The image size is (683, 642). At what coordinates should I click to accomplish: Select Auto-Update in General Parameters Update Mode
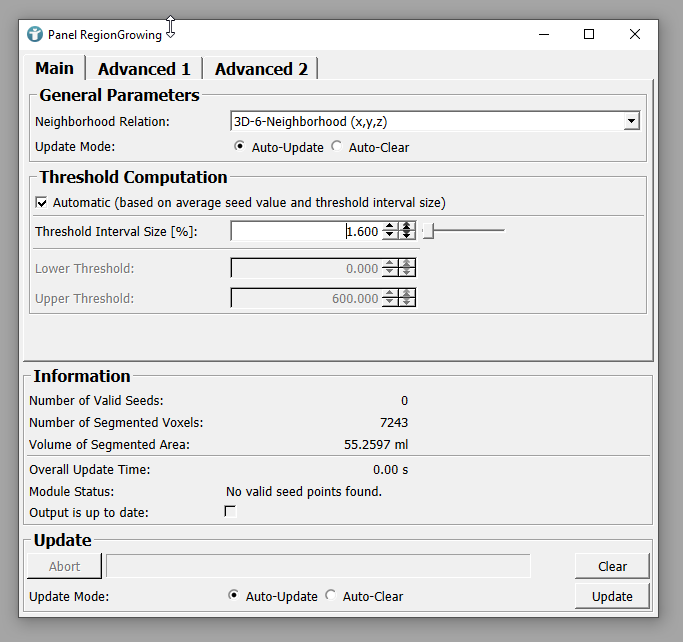[239, 147]
